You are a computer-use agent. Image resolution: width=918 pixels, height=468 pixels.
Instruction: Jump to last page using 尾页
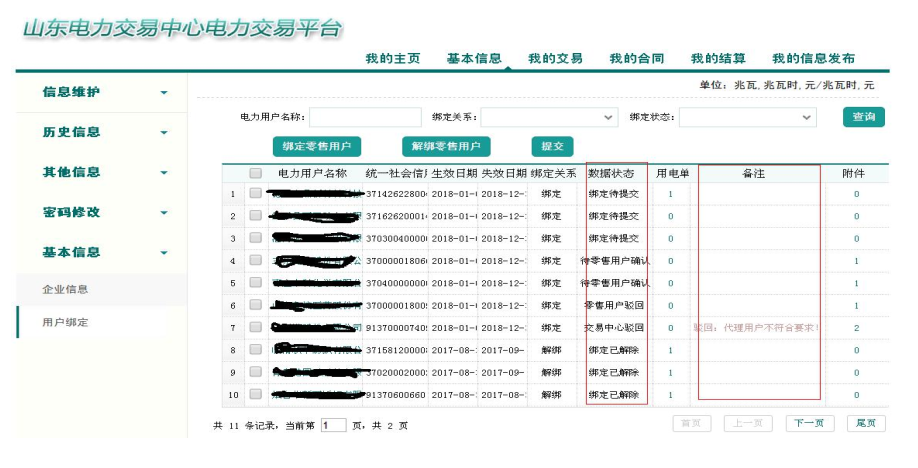tap(866, 423)
